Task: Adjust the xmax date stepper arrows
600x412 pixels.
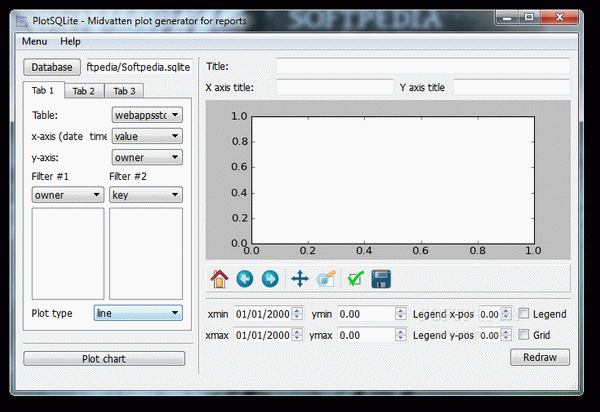Action: click(297, 335)
